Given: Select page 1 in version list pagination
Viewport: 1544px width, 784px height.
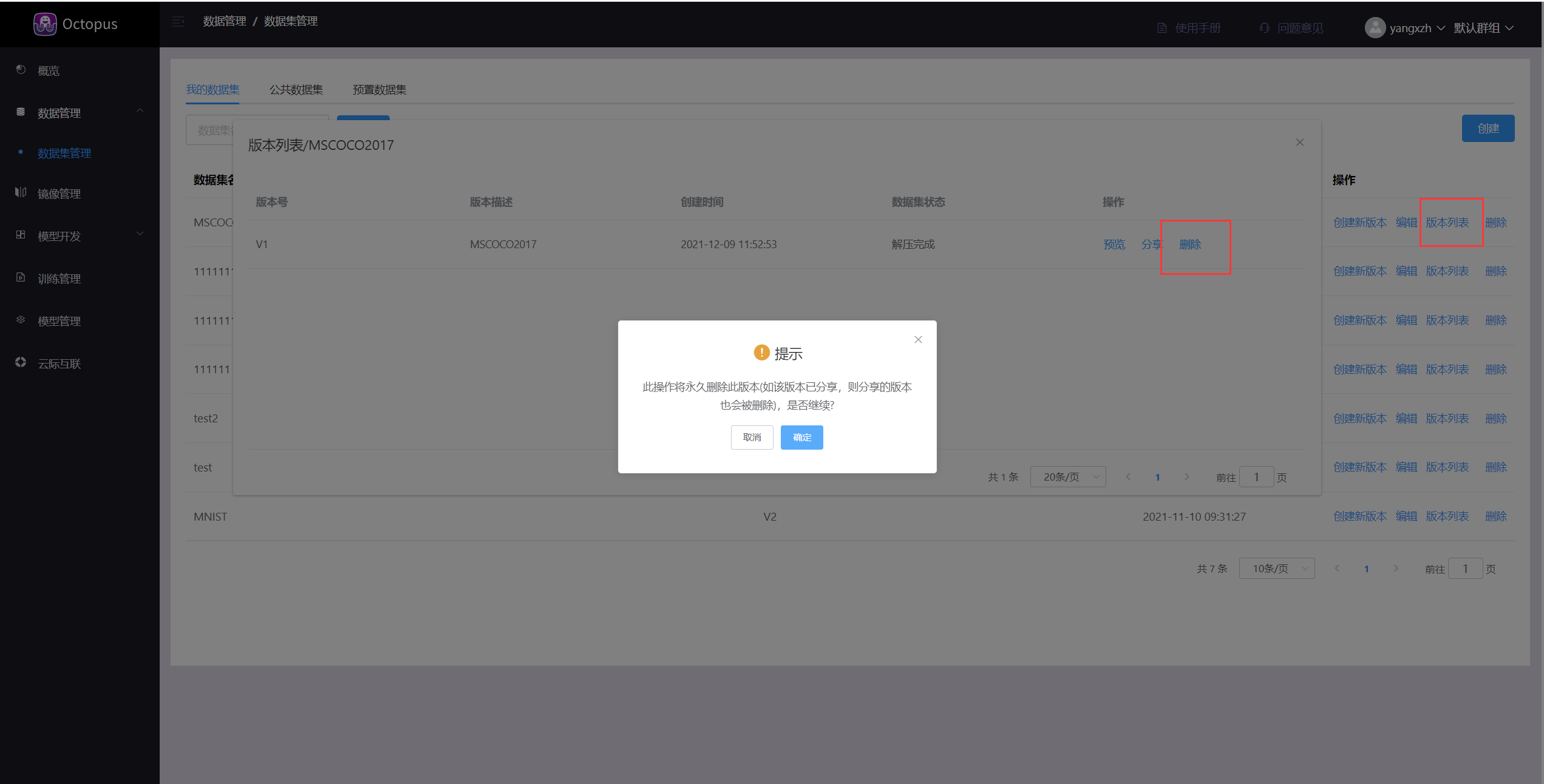Looking at the screenshot, I should (1158, 477).
